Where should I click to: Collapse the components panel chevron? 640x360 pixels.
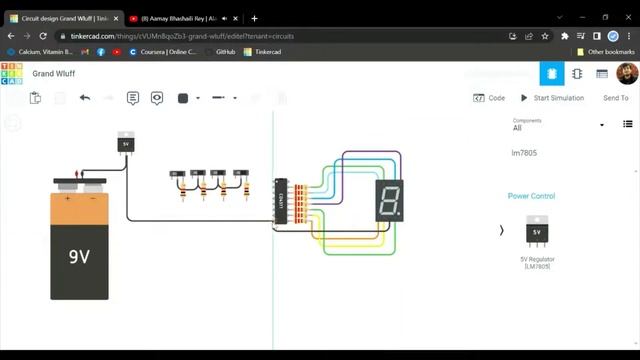pyautogui.click(x=502, y=231)
